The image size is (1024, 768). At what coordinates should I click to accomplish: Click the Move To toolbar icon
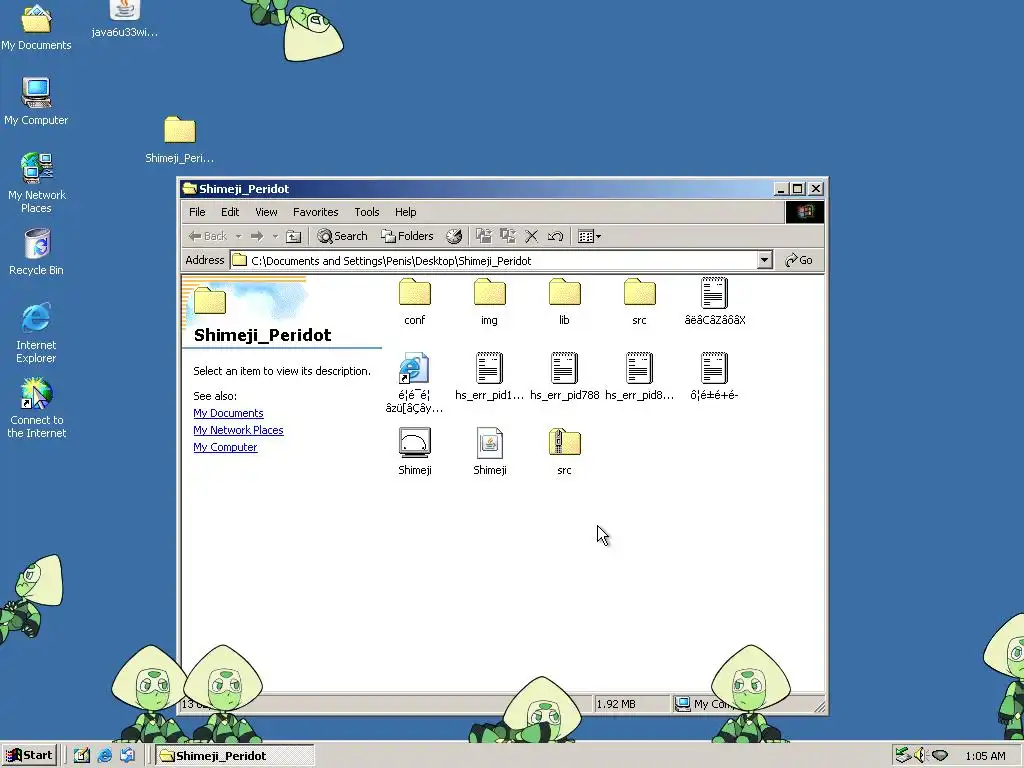pyautogui.click(x=484, y=236)
